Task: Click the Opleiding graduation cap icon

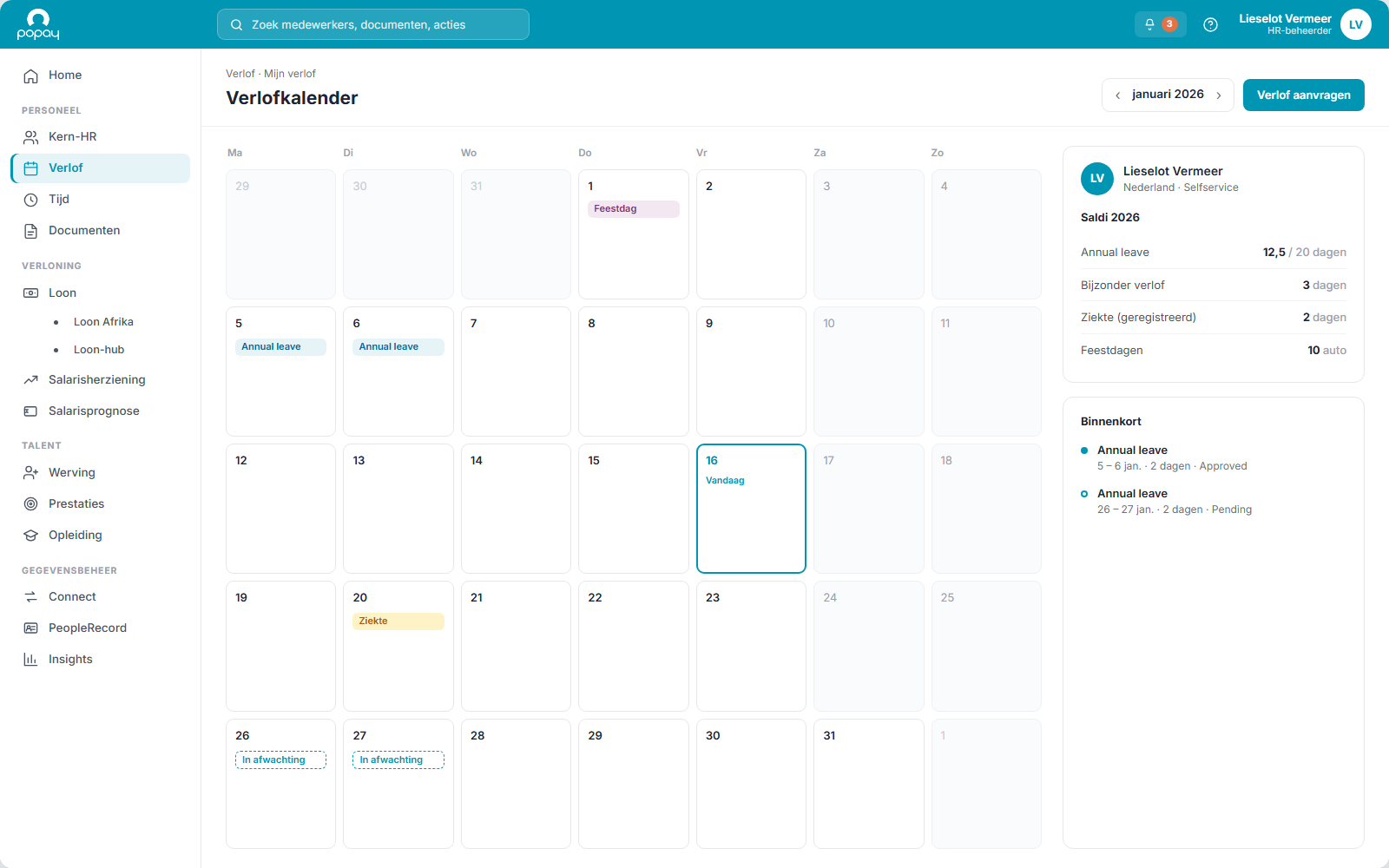Action: click(x=31, y=536)
